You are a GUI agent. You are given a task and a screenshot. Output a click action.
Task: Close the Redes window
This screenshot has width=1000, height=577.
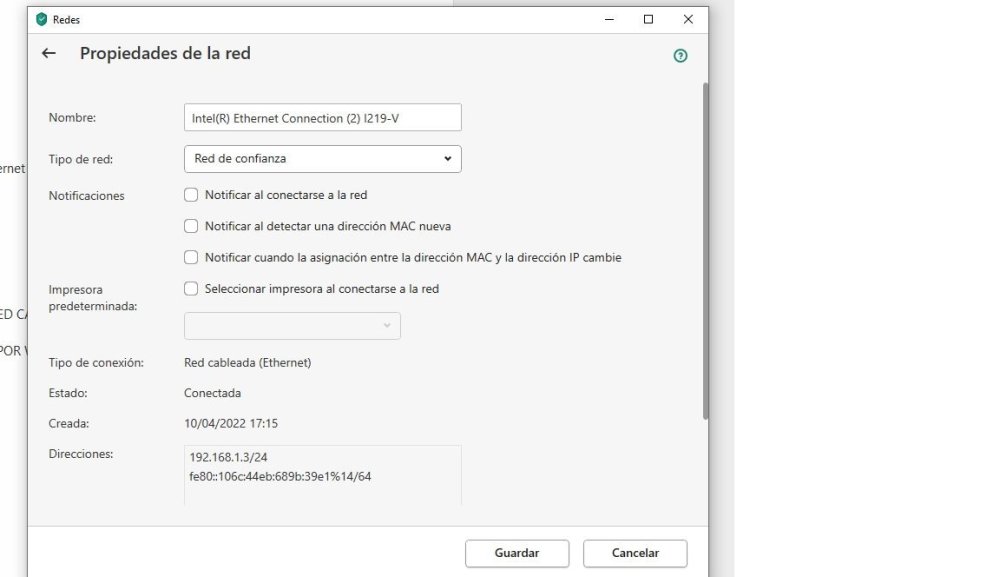point(688,19)
